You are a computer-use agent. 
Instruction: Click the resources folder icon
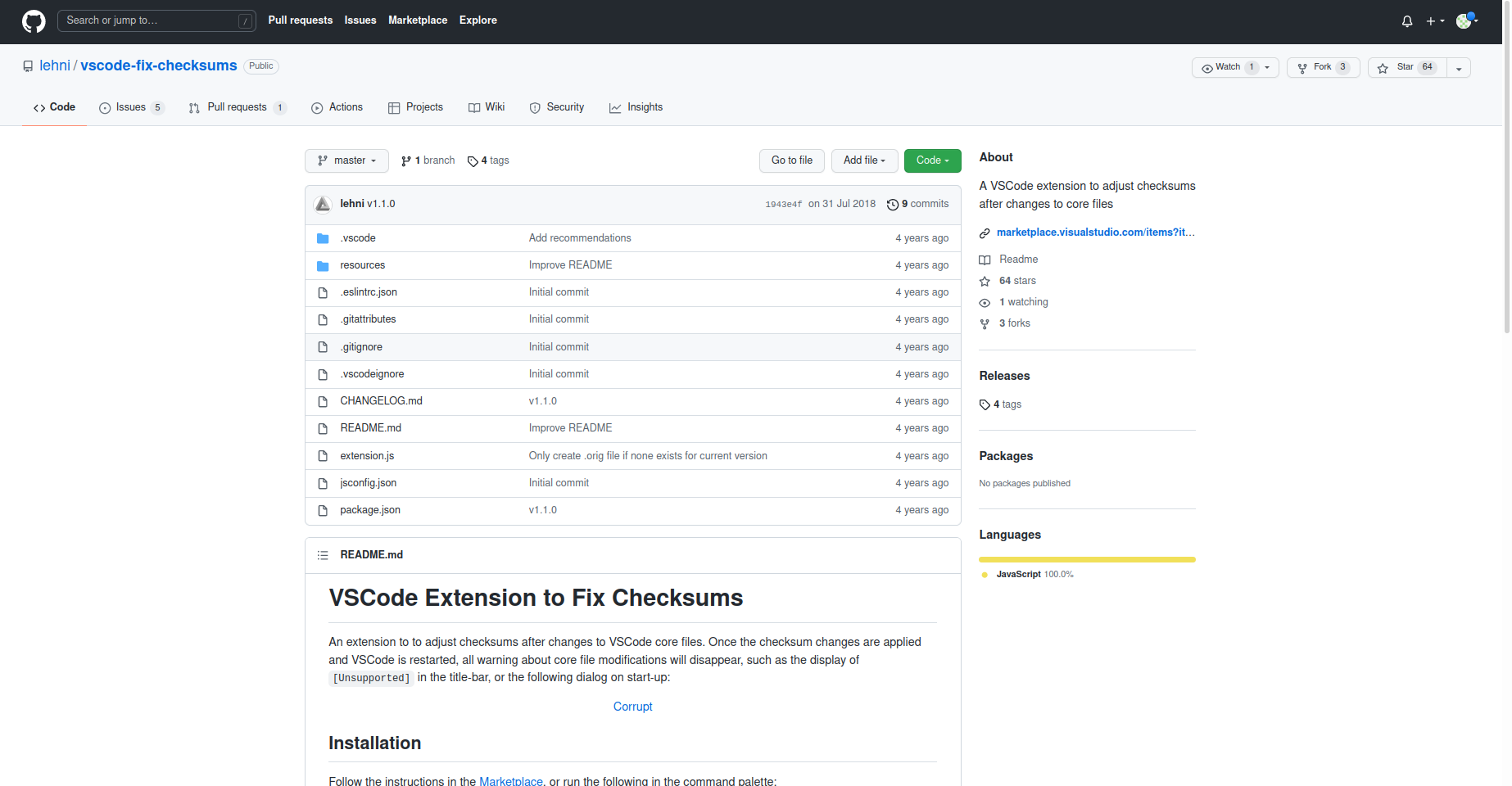tap(323, 265)
